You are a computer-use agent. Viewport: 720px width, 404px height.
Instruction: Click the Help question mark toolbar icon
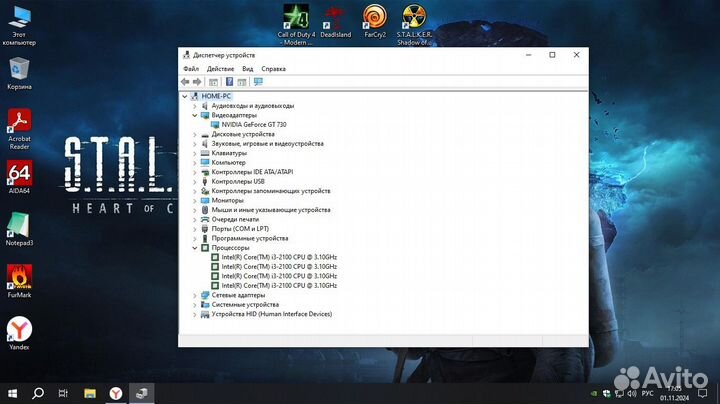point(229,82)
